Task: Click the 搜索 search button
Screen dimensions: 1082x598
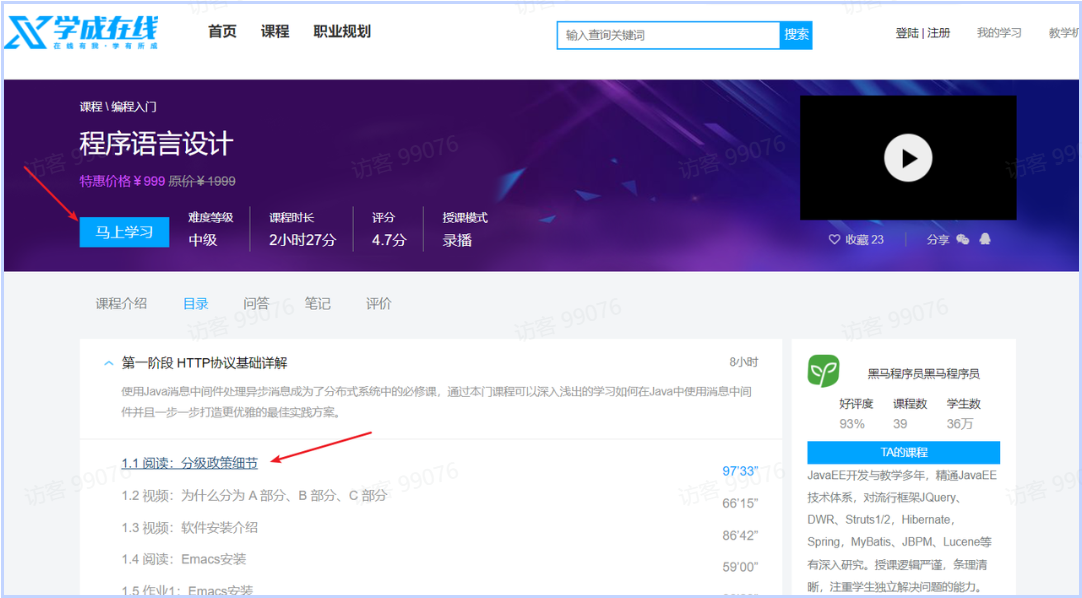Action: pyautogui.click(x=796, y=35)
